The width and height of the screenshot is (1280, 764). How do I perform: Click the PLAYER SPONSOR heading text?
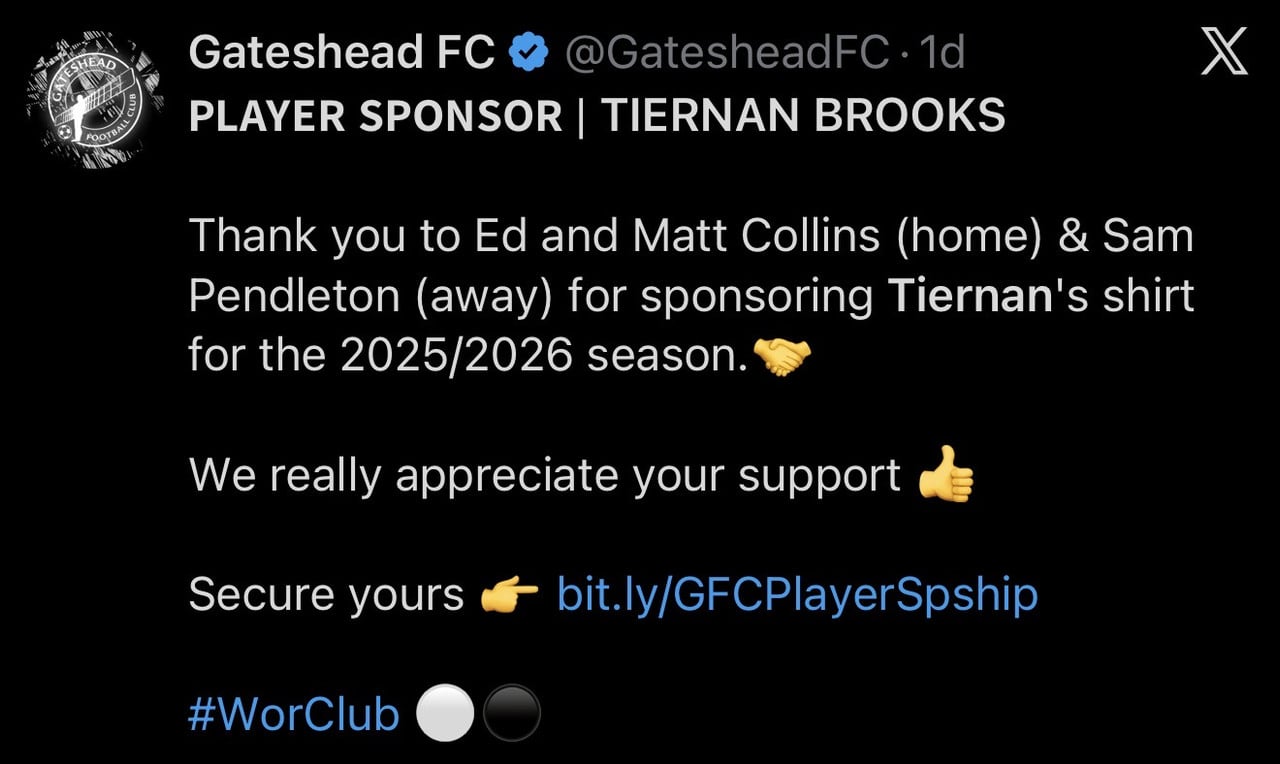pos(376,117)
